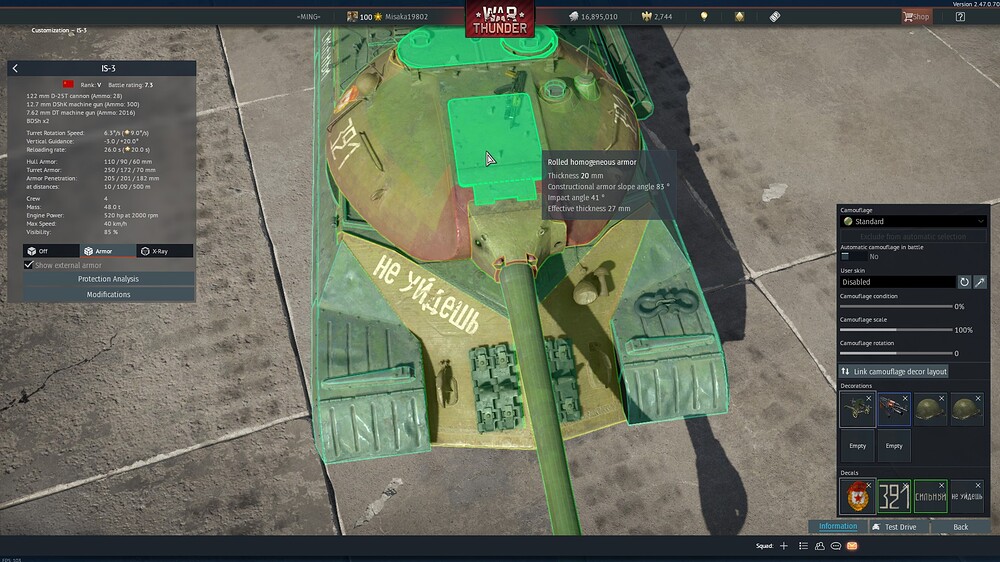Click the highlighted turret roof armor plate

pyautogui.click(x=494, y=140)
